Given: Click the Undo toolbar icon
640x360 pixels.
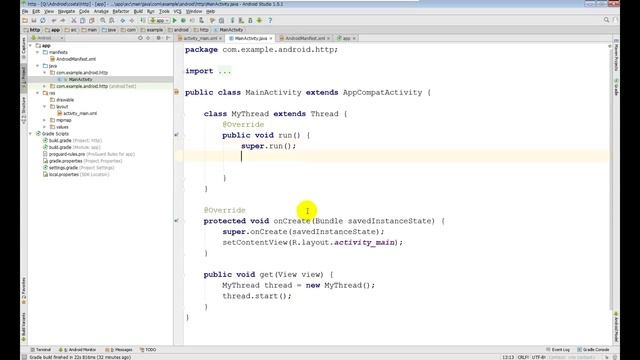Looking at the screenshot, I should (54, 20).
